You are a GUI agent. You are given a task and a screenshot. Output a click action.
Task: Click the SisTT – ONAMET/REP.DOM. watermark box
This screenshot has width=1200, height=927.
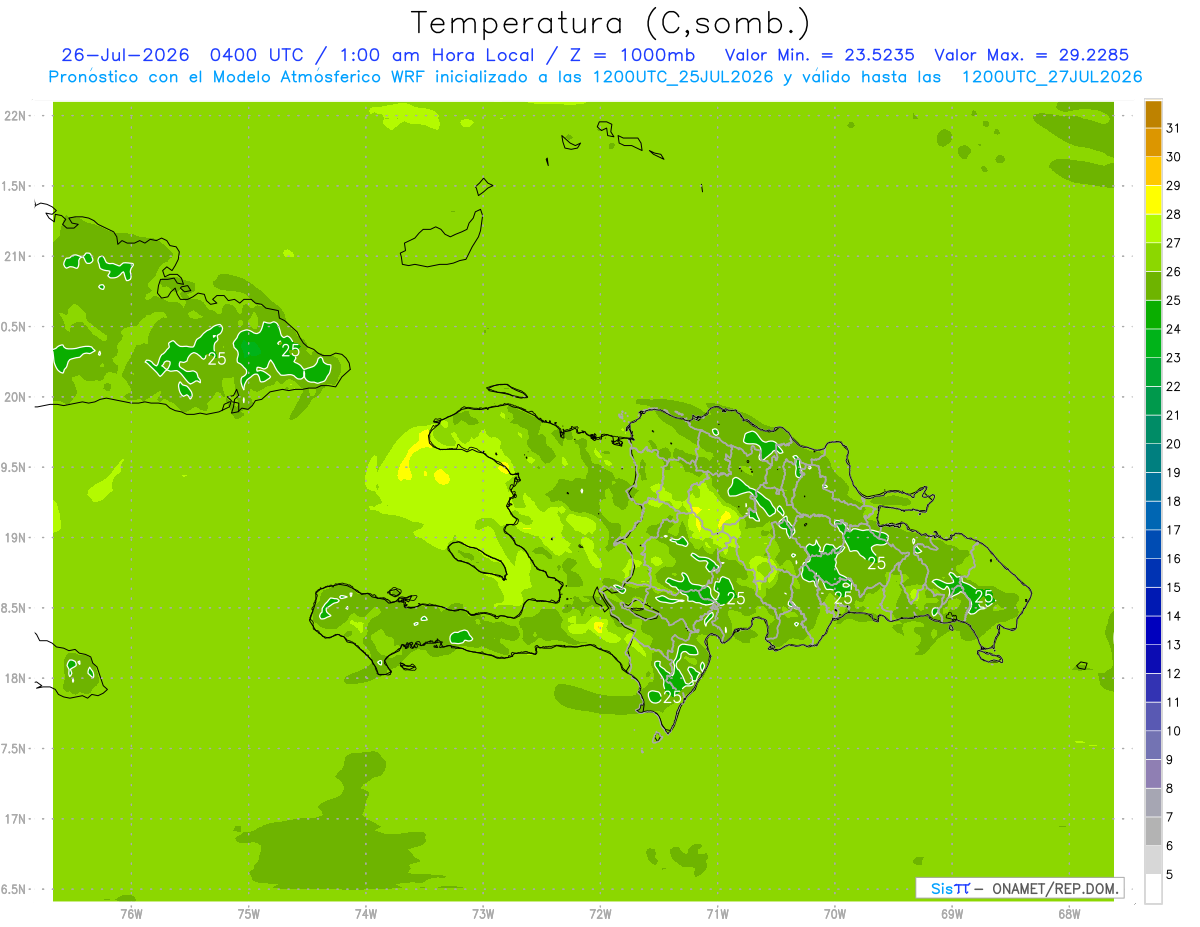(x=1020, y=888)
